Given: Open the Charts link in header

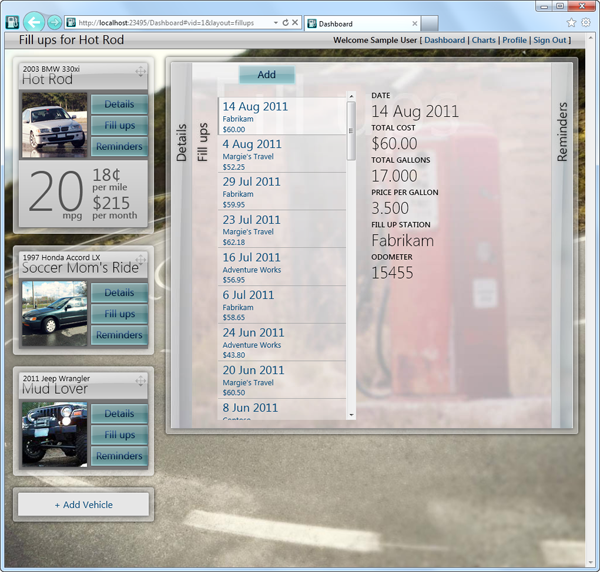Looking at the screenshot, I should (483, 40).
